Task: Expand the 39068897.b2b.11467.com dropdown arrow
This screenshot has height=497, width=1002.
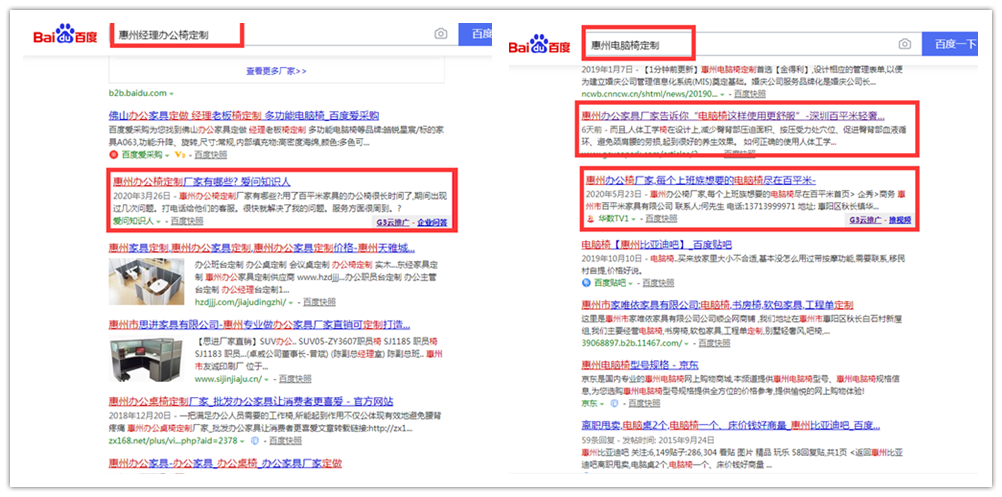Action: point(686,343)
